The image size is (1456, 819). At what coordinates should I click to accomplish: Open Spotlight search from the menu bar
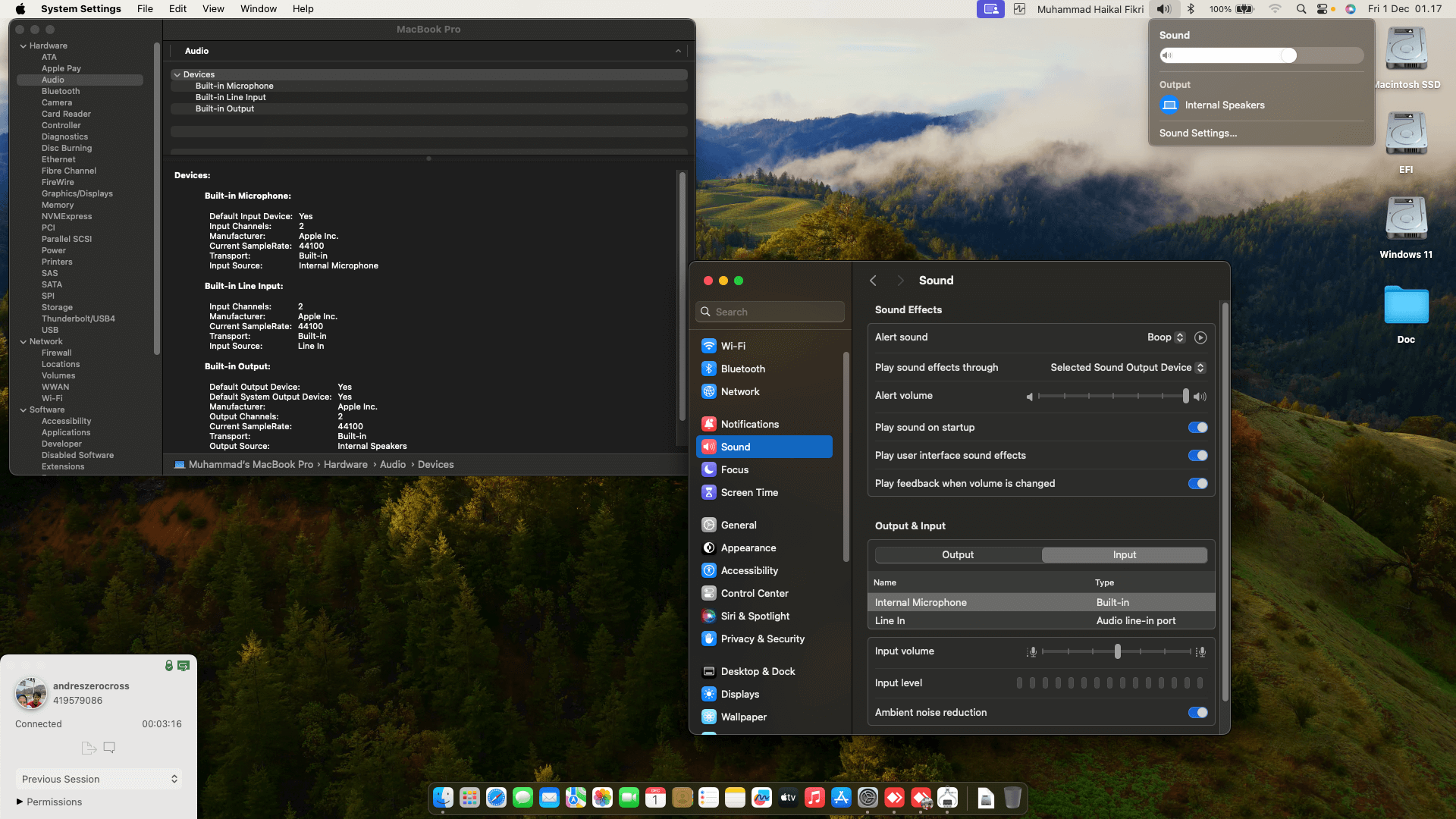[x=1301, y=9]
